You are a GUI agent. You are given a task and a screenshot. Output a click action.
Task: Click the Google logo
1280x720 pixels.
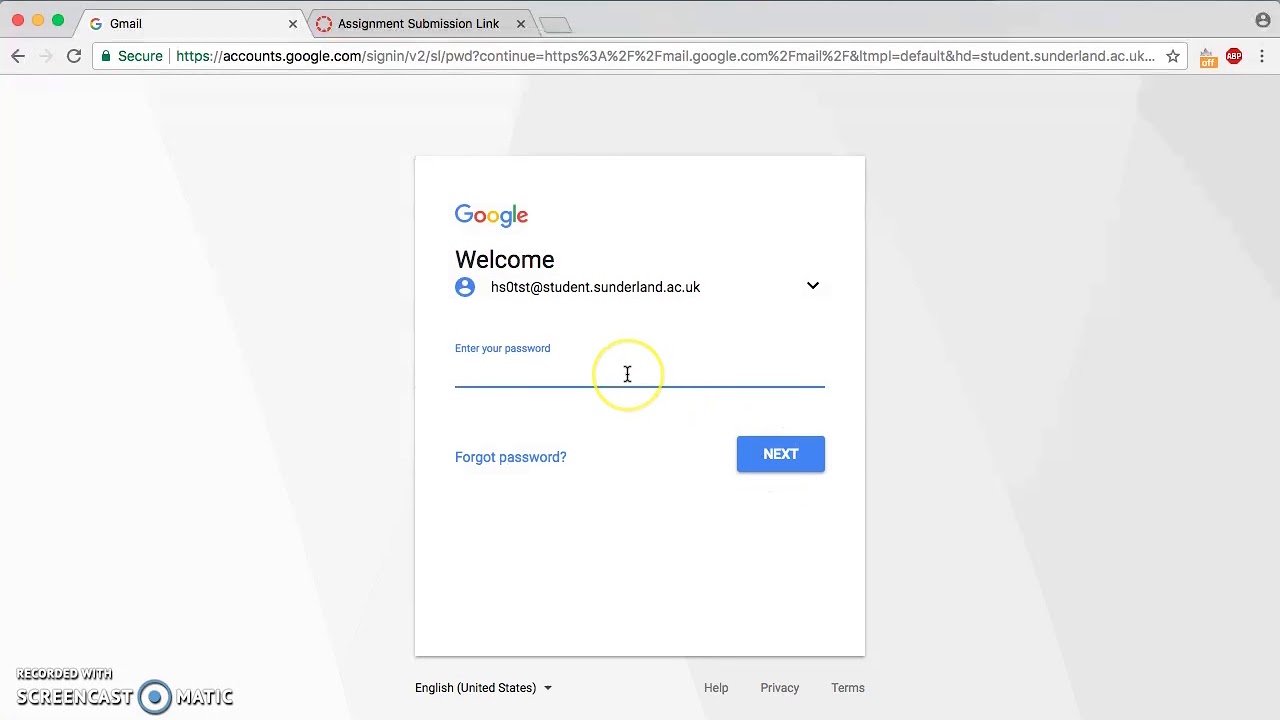coord(491,215)
